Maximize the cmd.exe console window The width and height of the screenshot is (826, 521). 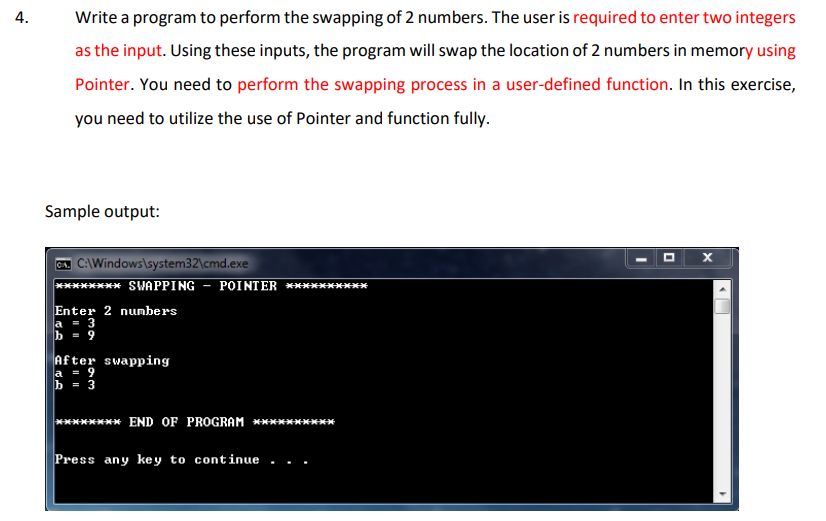click(669, 258)
